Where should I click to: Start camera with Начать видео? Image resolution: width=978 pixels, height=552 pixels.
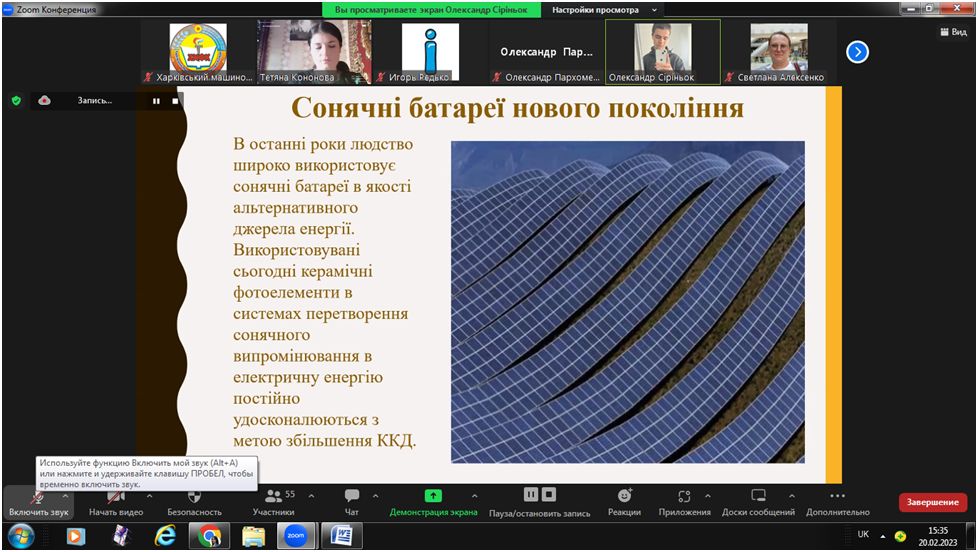(116, 504)
